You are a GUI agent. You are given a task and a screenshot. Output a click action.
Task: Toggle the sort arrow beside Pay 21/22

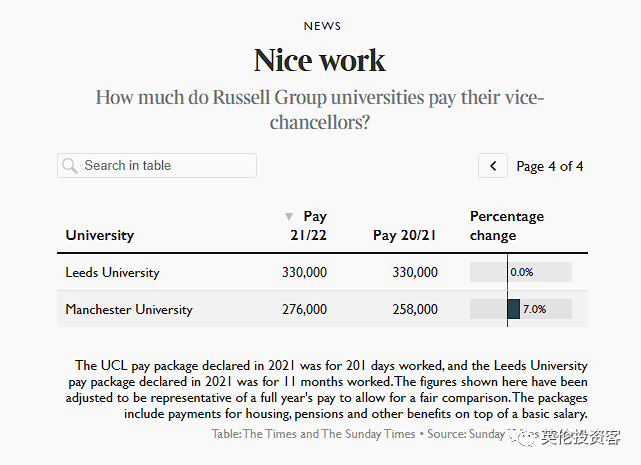(x=289, y=216)
